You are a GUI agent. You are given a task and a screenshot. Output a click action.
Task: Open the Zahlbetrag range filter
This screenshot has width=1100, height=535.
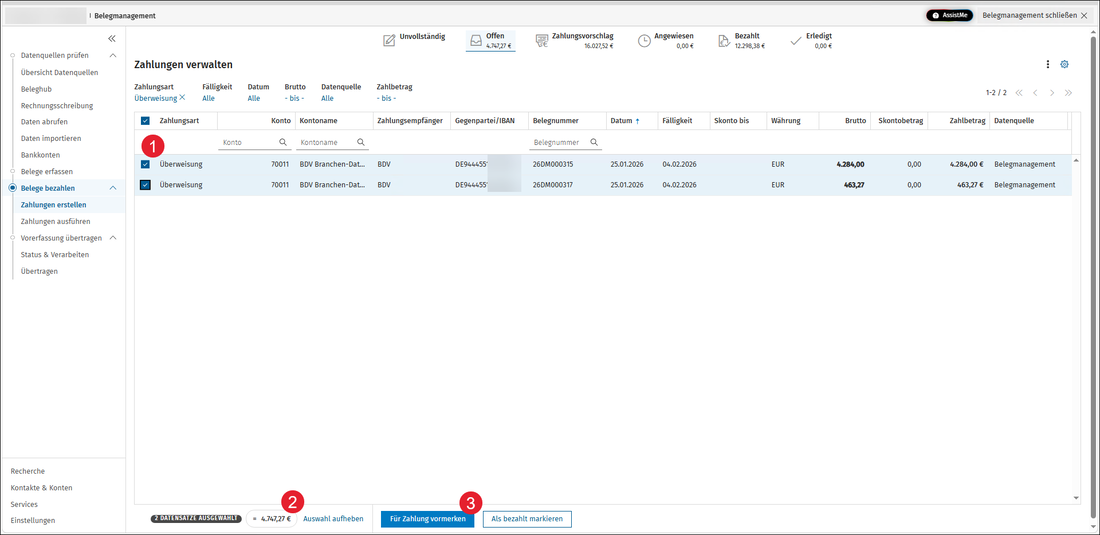pos(387,98)
